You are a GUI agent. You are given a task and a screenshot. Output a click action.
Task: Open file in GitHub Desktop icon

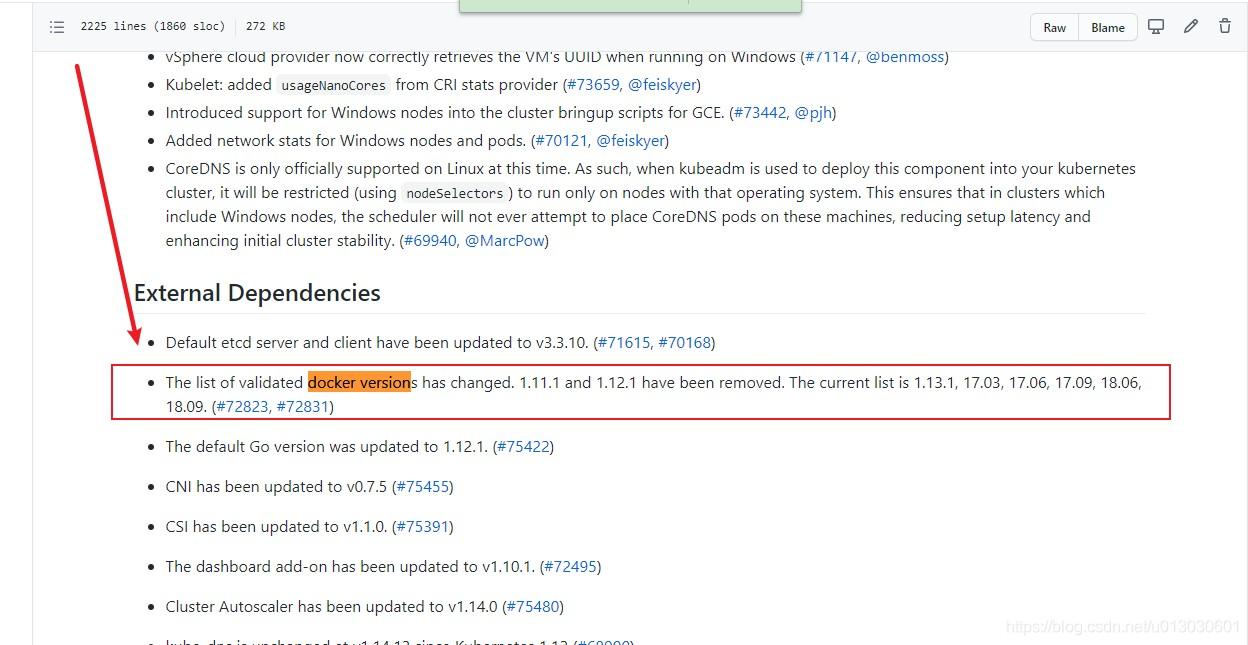[1156, 27]
